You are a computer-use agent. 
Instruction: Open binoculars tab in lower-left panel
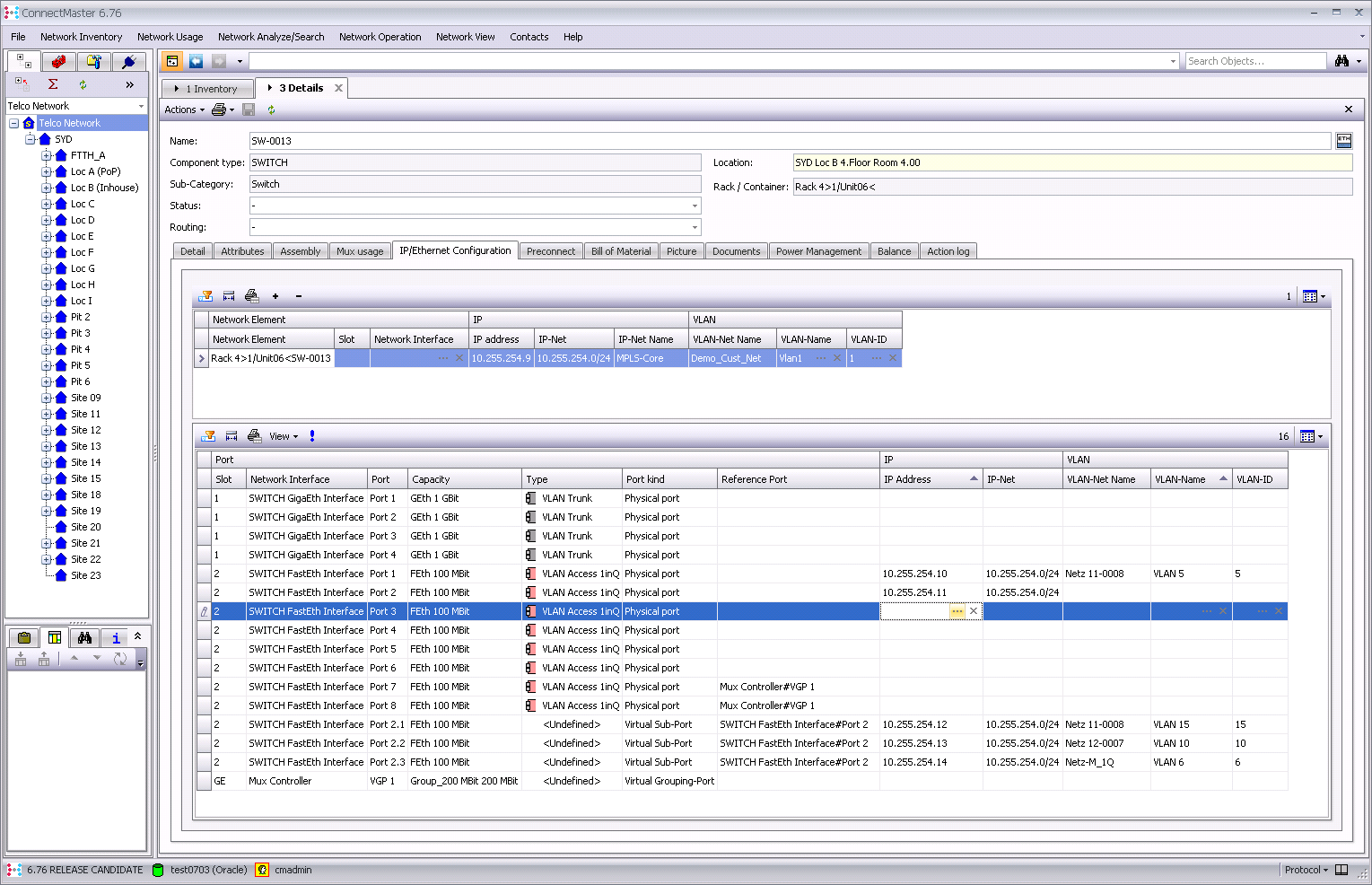[84, 637]
